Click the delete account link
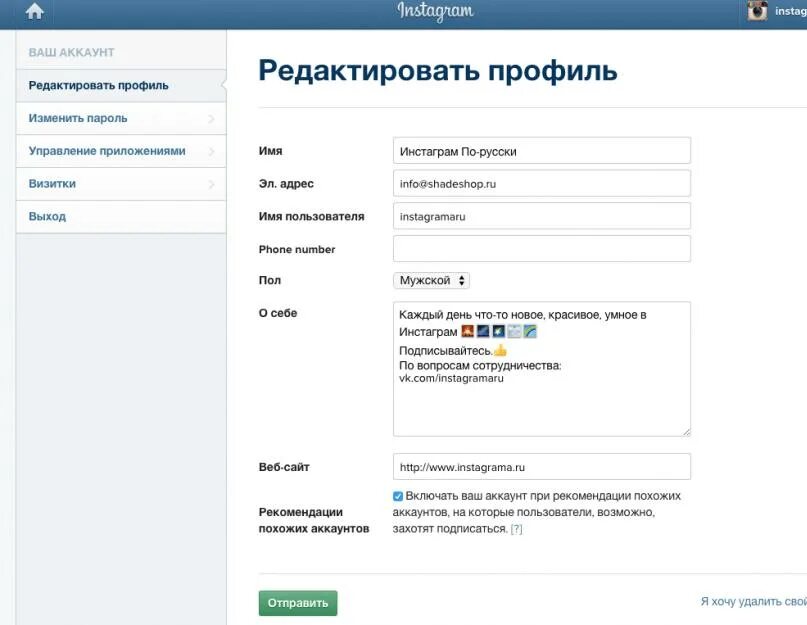 [753, 601]
